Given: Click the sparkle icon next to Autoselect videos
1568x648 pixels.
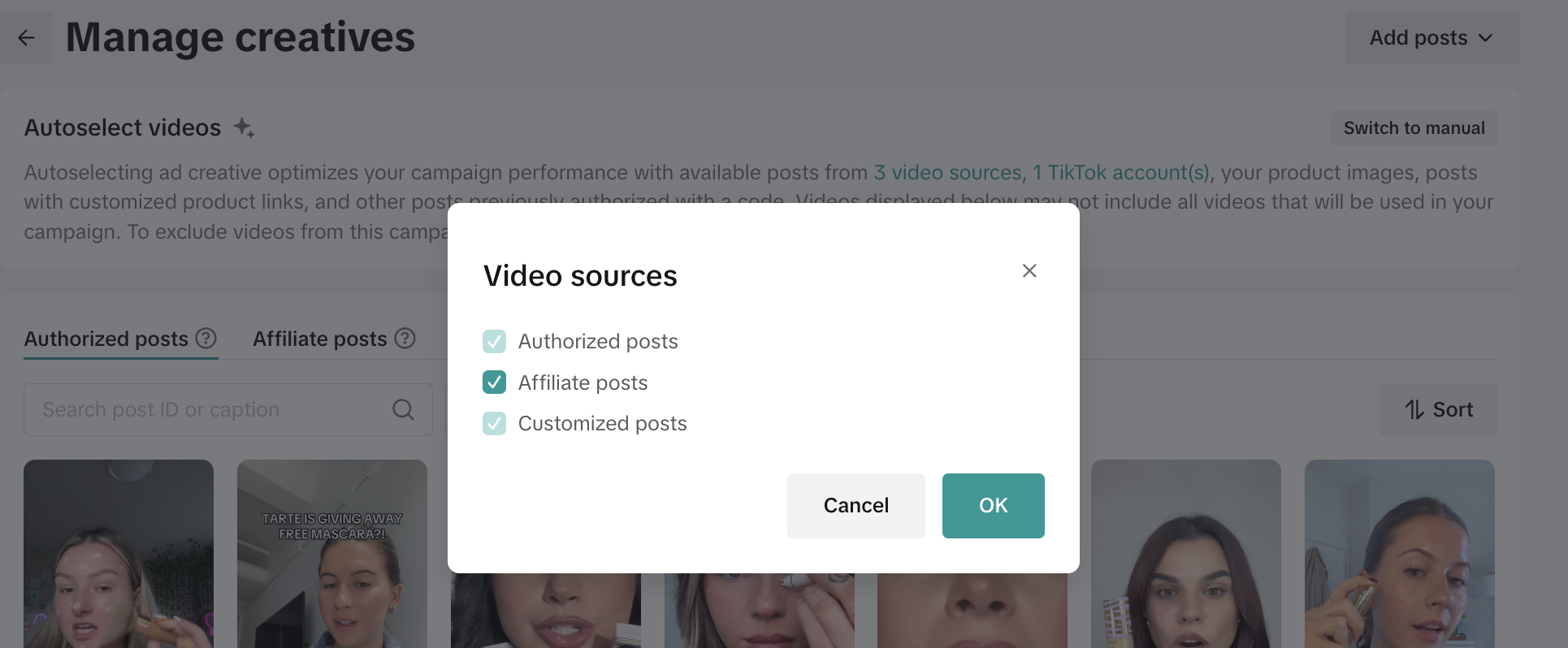Looking at the screenshot, I should coord(244,127).
